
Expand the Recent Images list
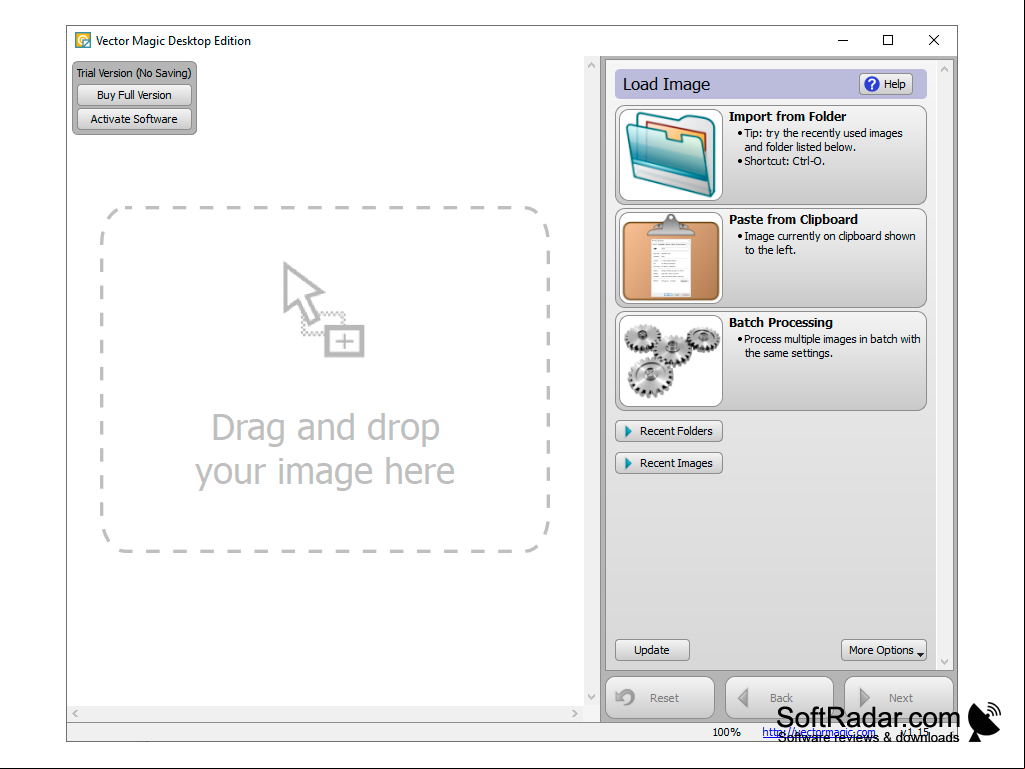coord(669,463)
